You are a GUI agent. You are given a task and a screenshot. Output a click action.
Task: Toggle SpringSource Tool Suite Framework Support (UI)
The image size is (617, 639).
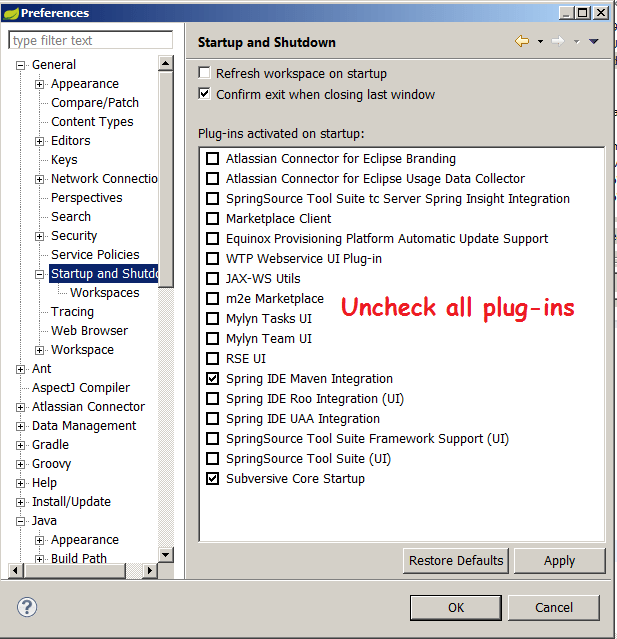tap(212, 438)
